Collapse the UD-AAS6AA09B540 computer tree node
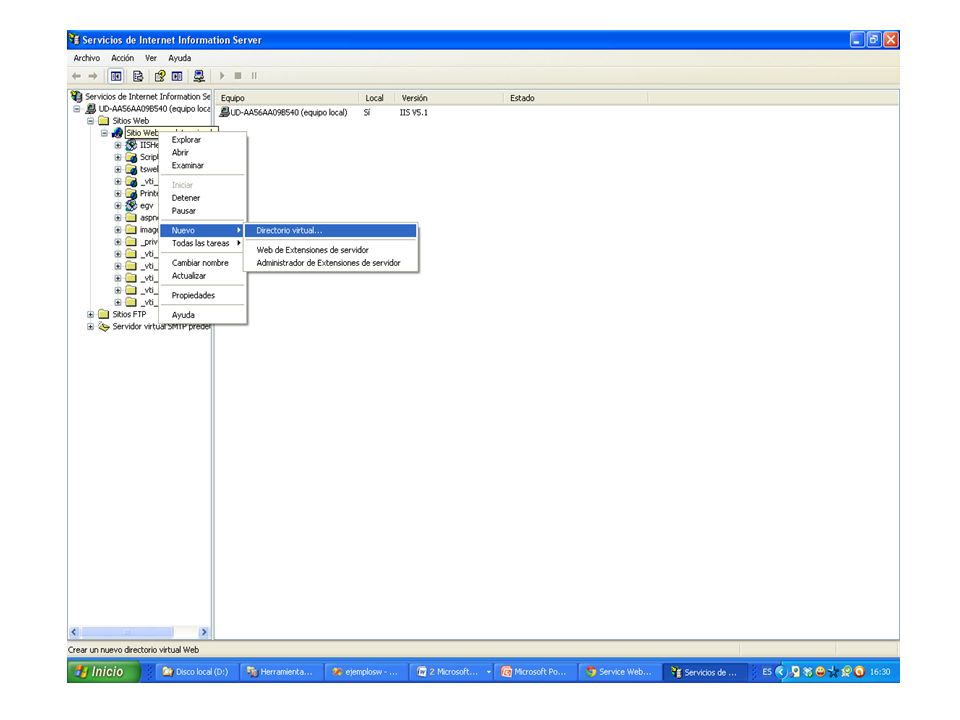Image resolution: width=960 pixels, height=720 pixels. 77,109
